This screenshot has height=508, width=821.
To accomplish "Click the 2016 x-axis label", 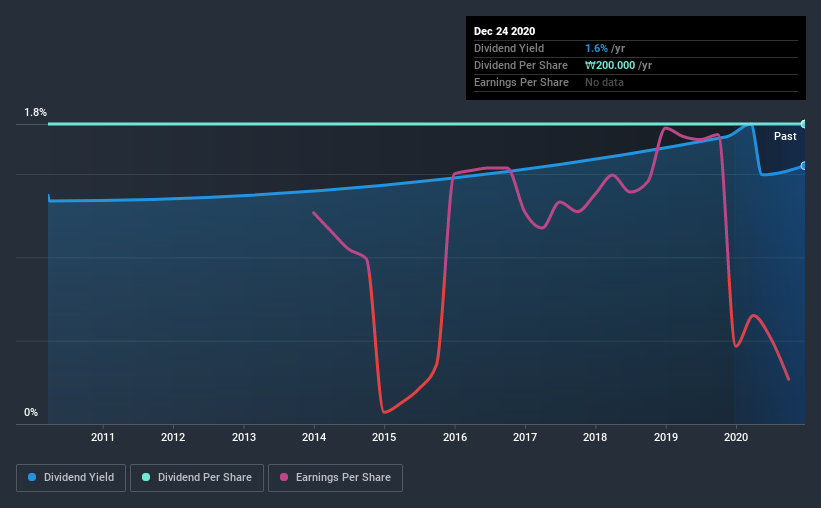I will click(x=455, y=437).
